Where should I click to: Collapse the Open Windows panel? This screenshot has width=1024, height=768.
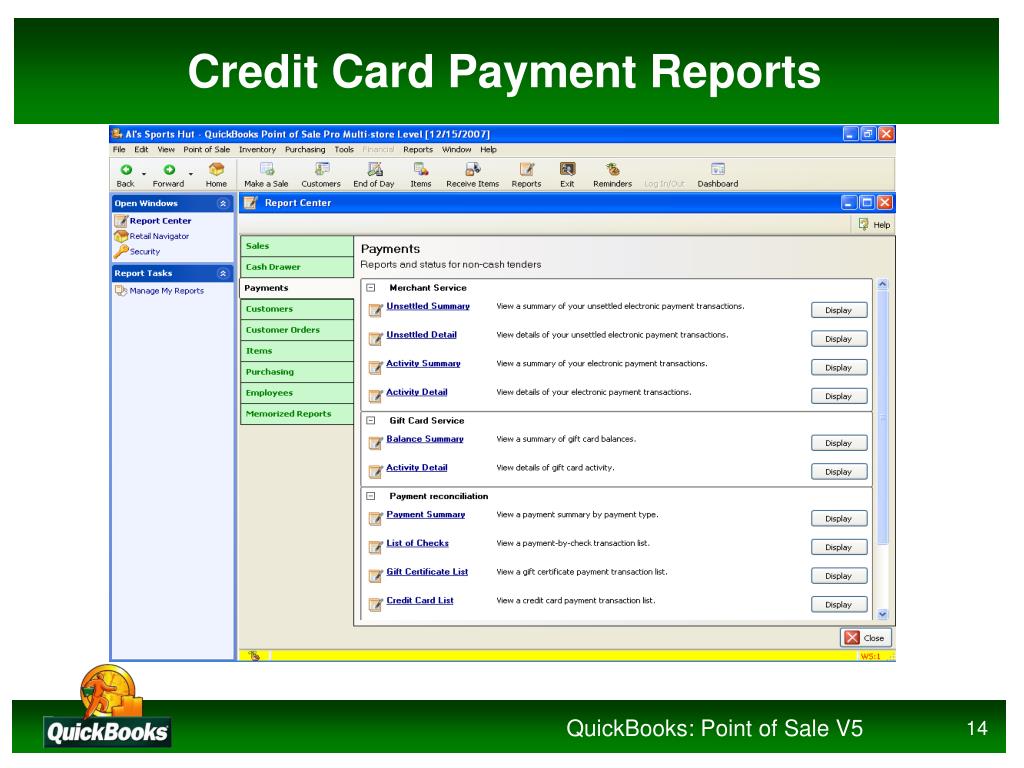[x=223, y=203]
